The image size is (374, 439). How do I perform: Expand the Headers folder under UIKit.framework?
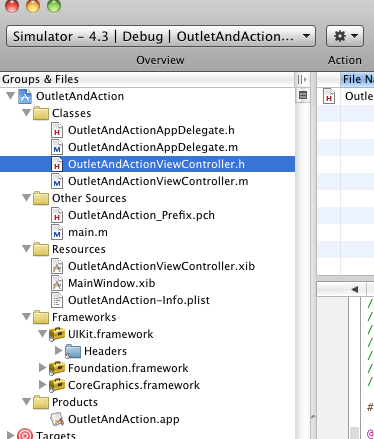pos(59,350)
